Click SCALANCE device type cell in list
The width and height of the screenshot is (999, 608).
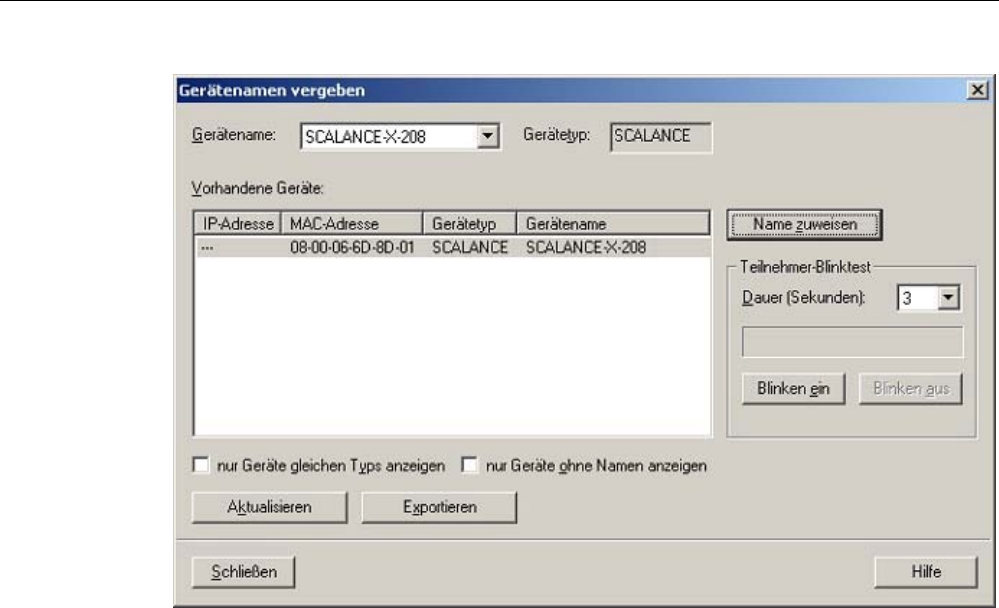[x=470, y=247]
